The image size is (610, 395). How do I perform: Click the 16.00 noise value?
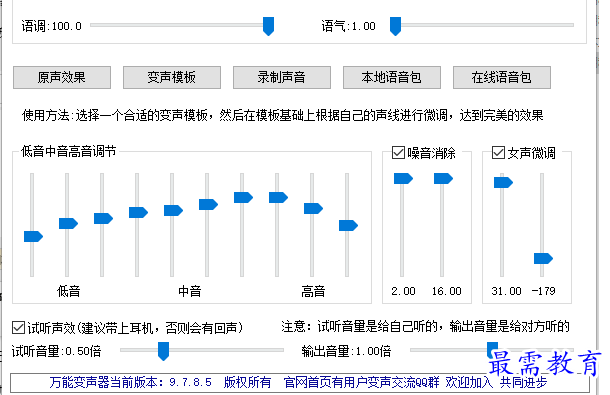[x=447, y=291]
